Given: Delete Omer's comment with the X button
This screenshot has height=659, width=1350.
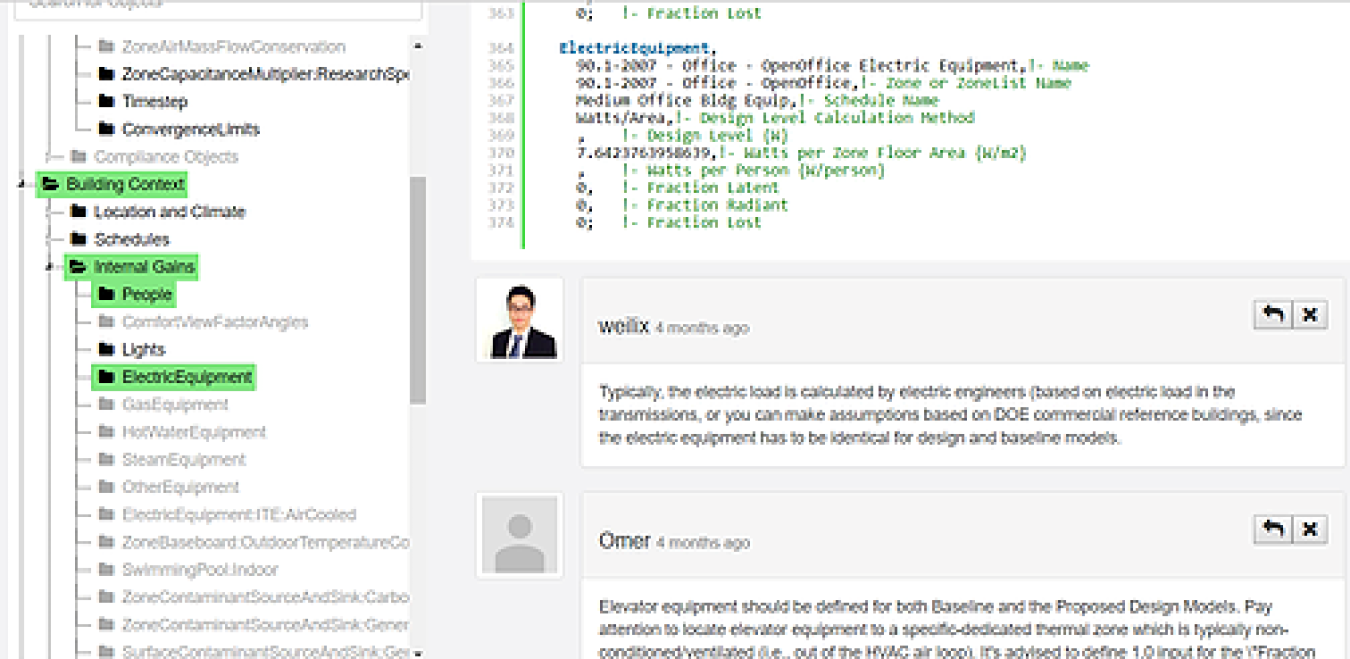Looking at the screenshot, I should (x=1310, y=529).
